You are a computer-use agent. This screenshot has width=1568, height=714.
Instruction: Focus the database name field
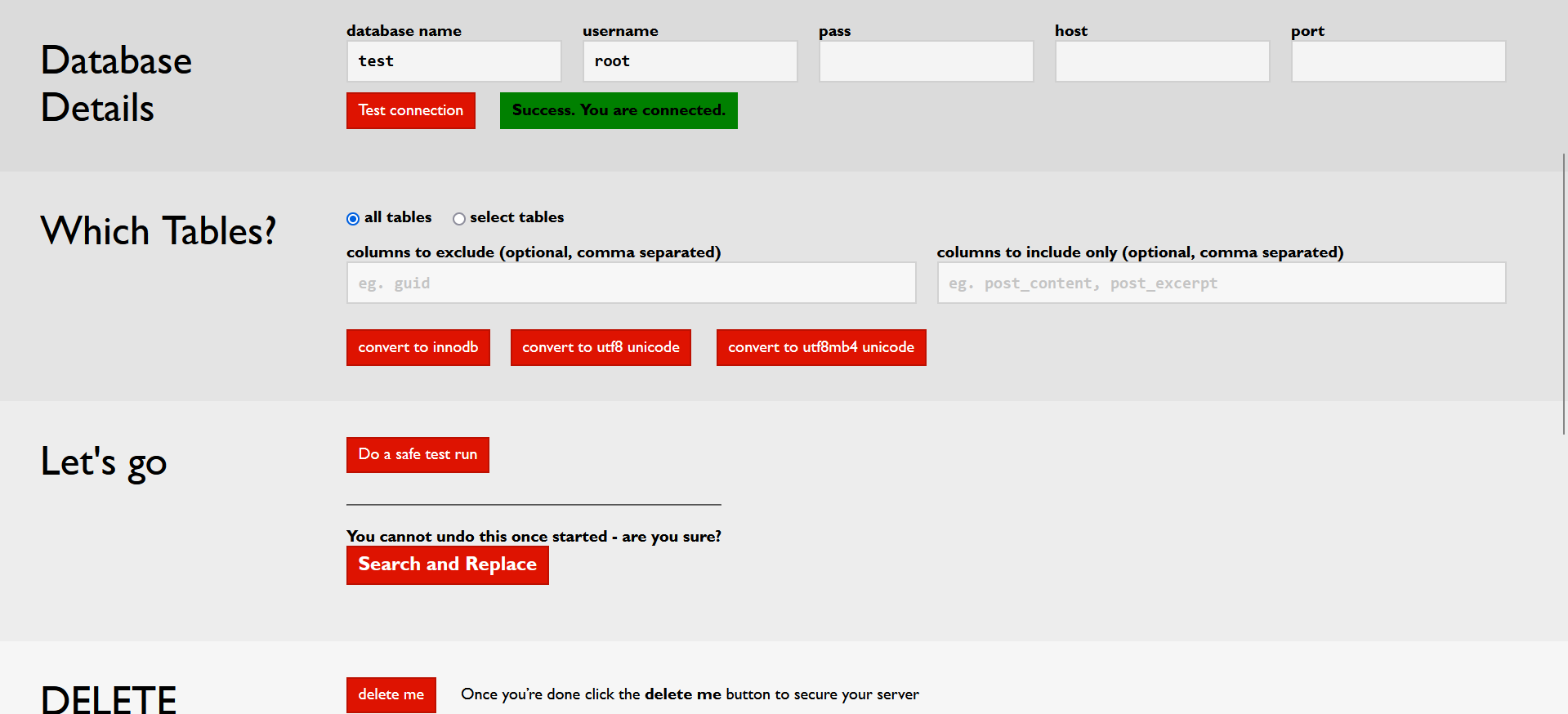pos(453,61)
